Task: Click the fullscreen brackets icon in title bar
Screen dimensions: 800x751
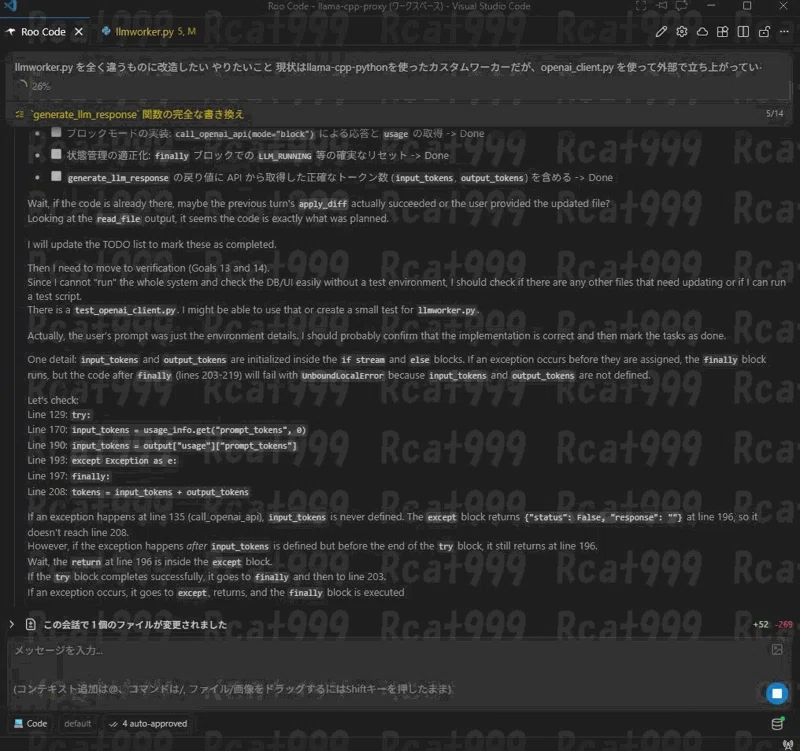Action: (641, 6)
